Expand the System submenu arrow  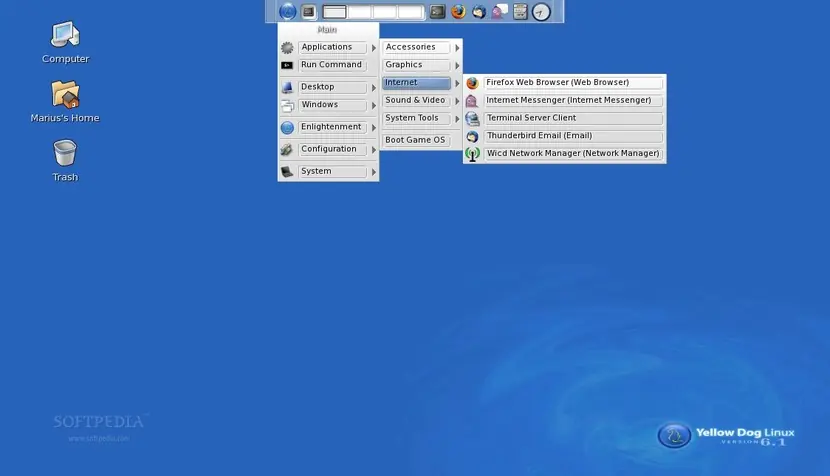click(x=374, y=172)
